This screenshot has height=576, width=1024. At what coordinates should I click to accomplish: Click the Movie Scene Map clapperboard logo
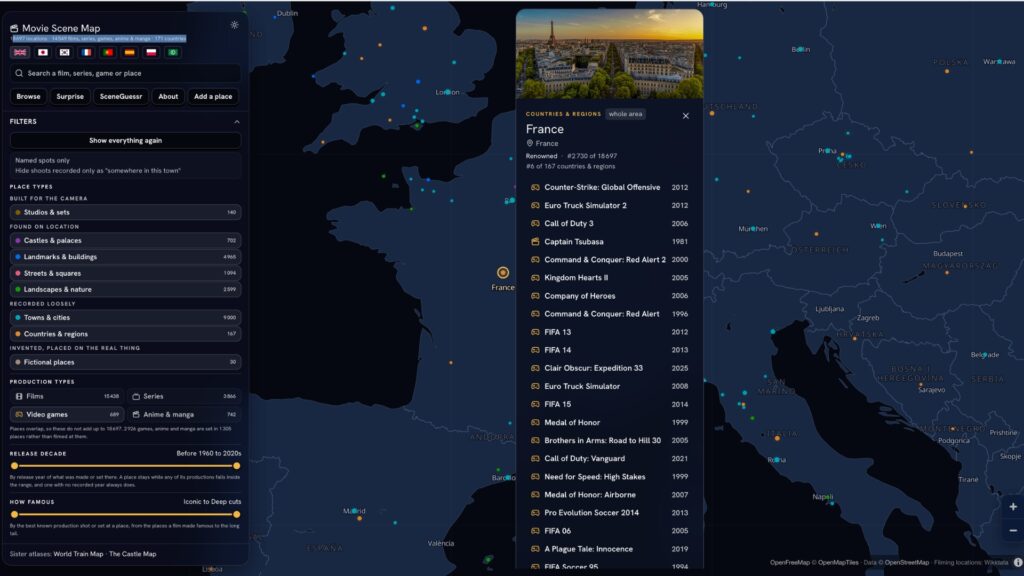[x=14, y=28]
